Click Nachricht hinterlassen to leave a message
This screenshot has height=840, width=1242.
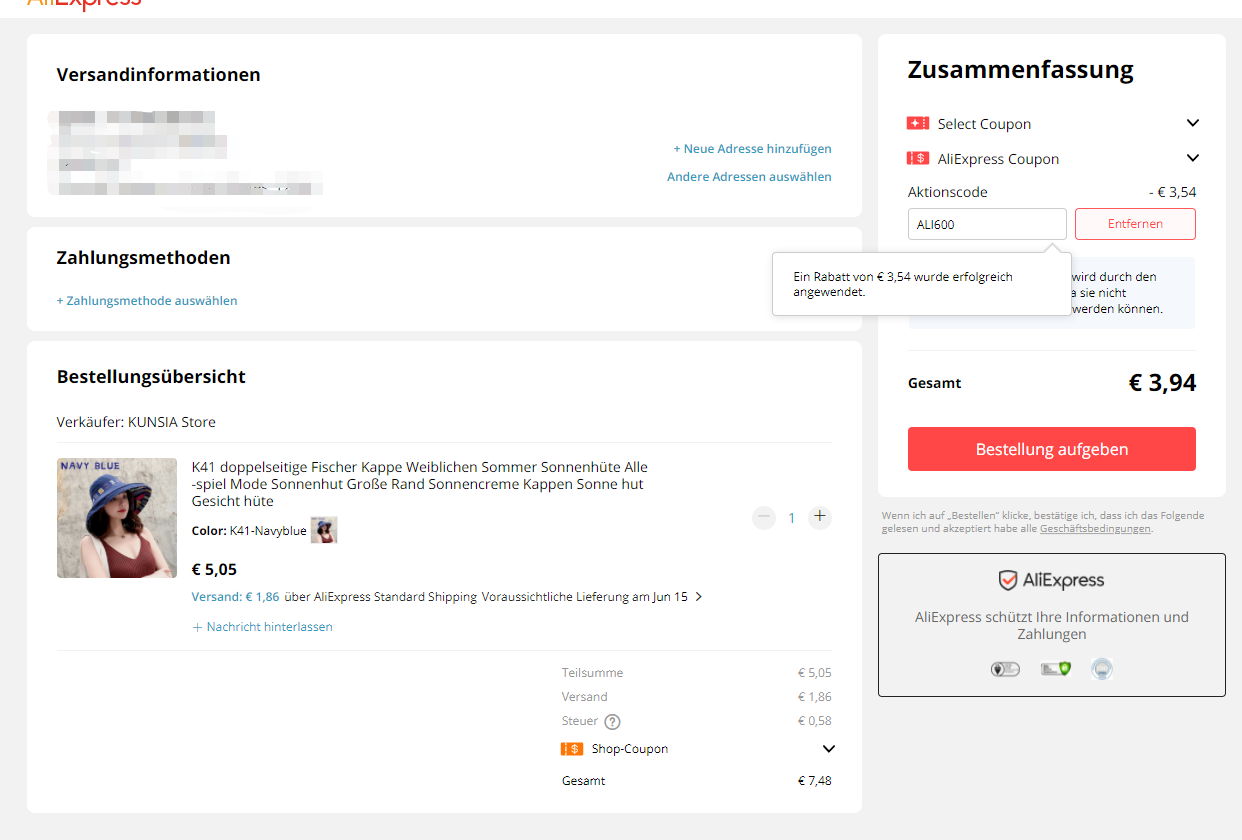[263, 627]
